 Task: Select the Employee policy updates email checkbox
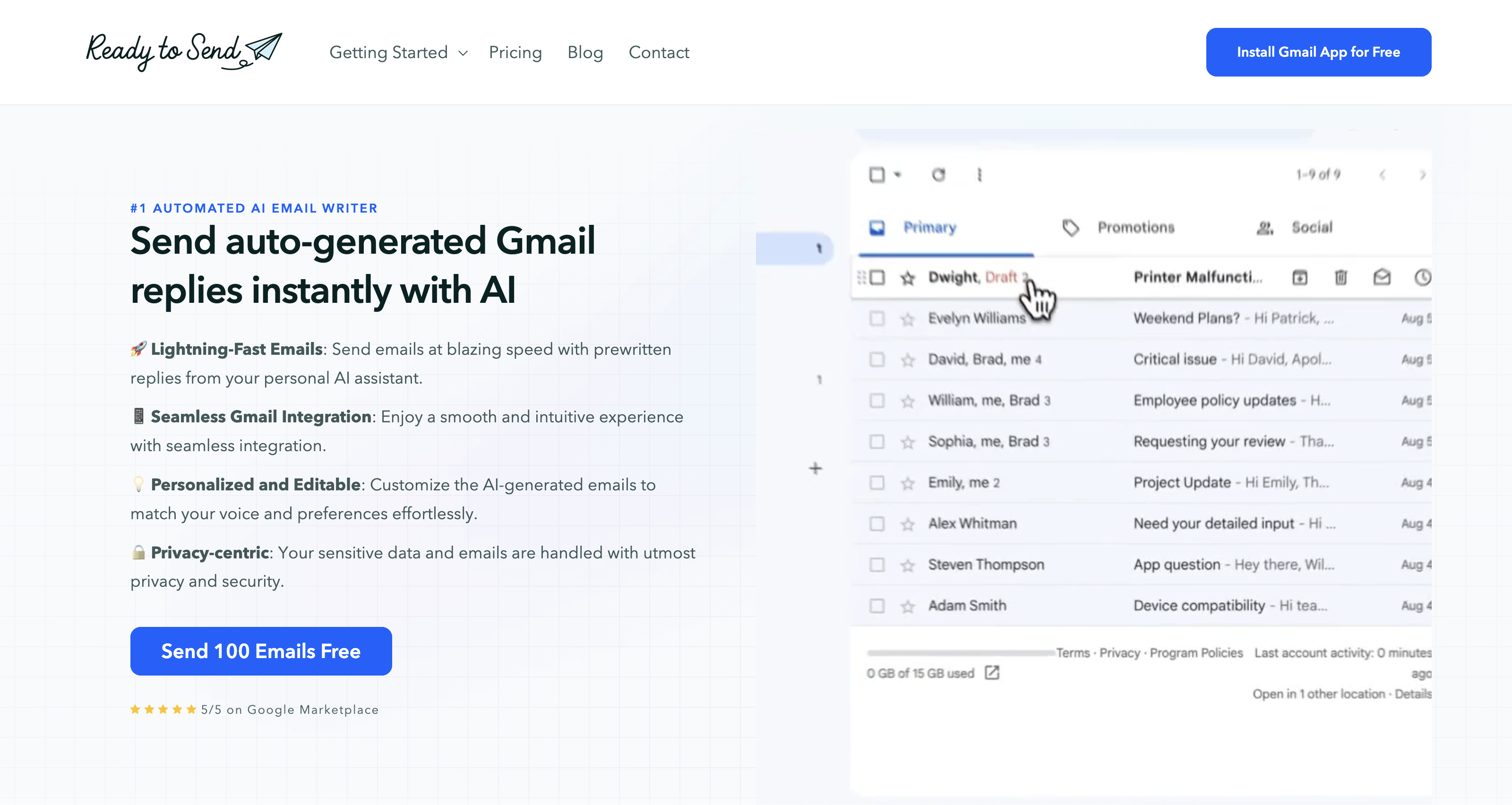[x=877, y=400]
